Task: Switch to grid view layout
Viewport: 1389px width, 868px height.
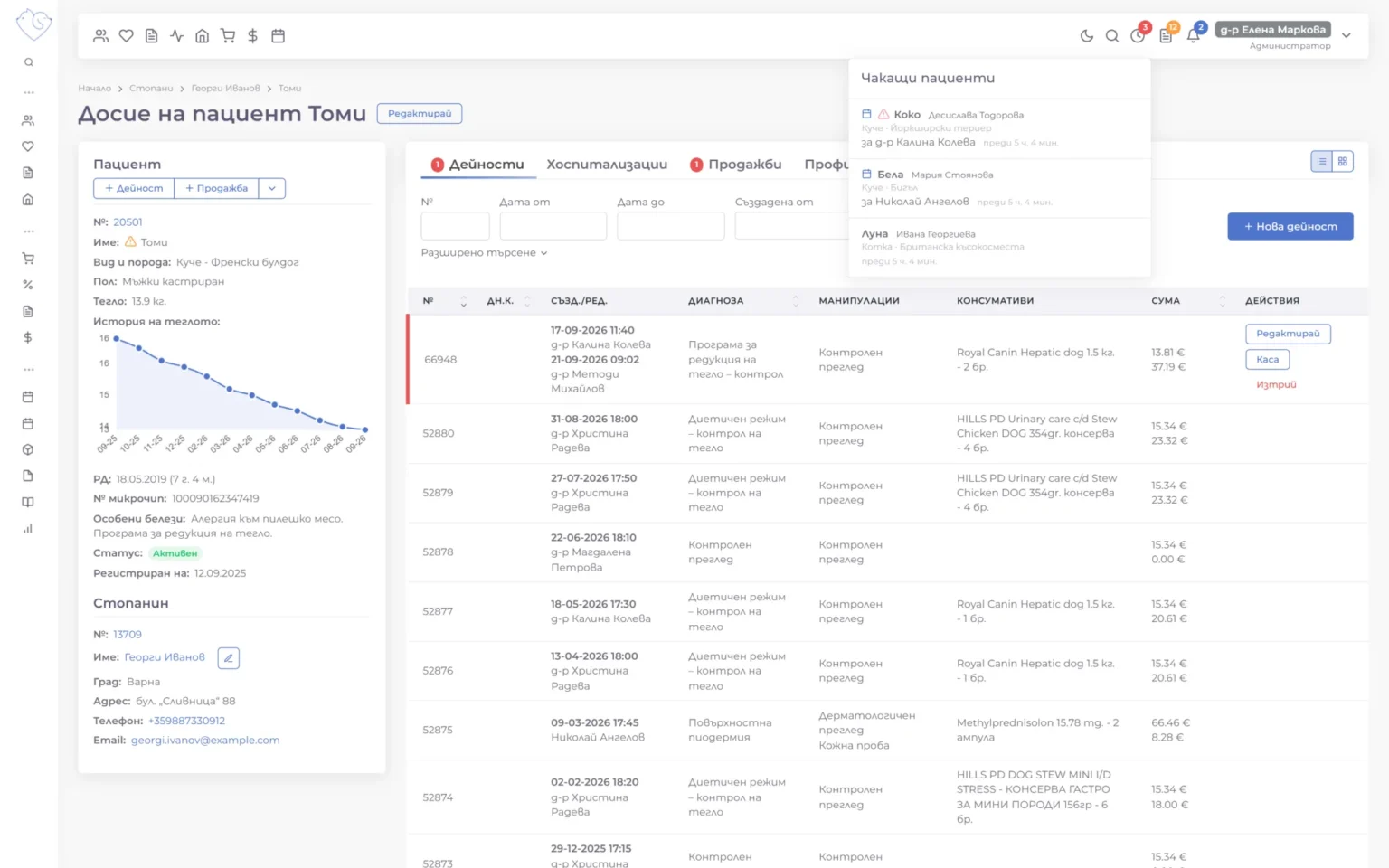Action: (1343, 162)
